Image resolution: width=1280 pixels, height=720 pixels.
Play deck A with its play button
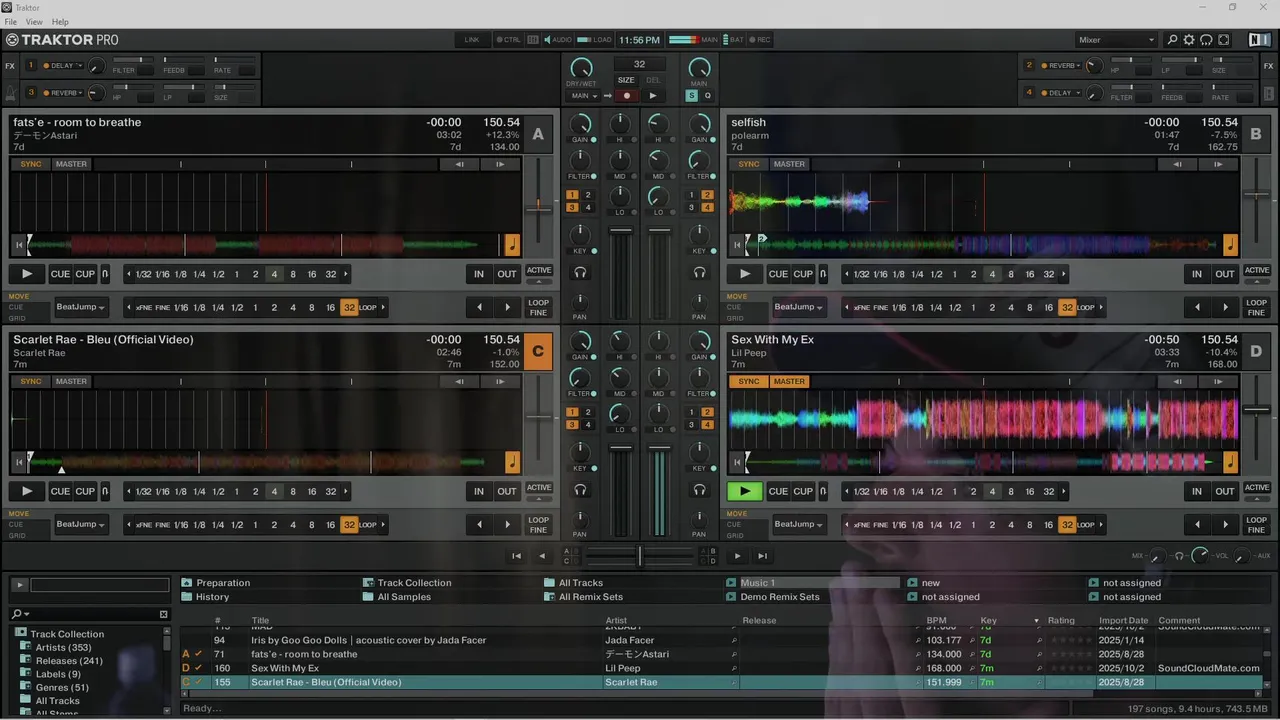pos(27,274)
